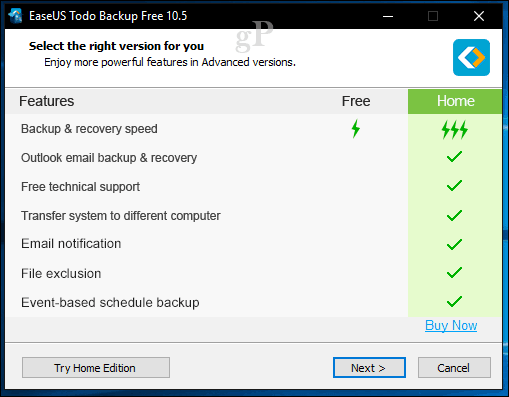Viewport: 509px width, 397px height.
Task: Click the Home checkmark for Event-based schedule backup
Action: (454, 301)
